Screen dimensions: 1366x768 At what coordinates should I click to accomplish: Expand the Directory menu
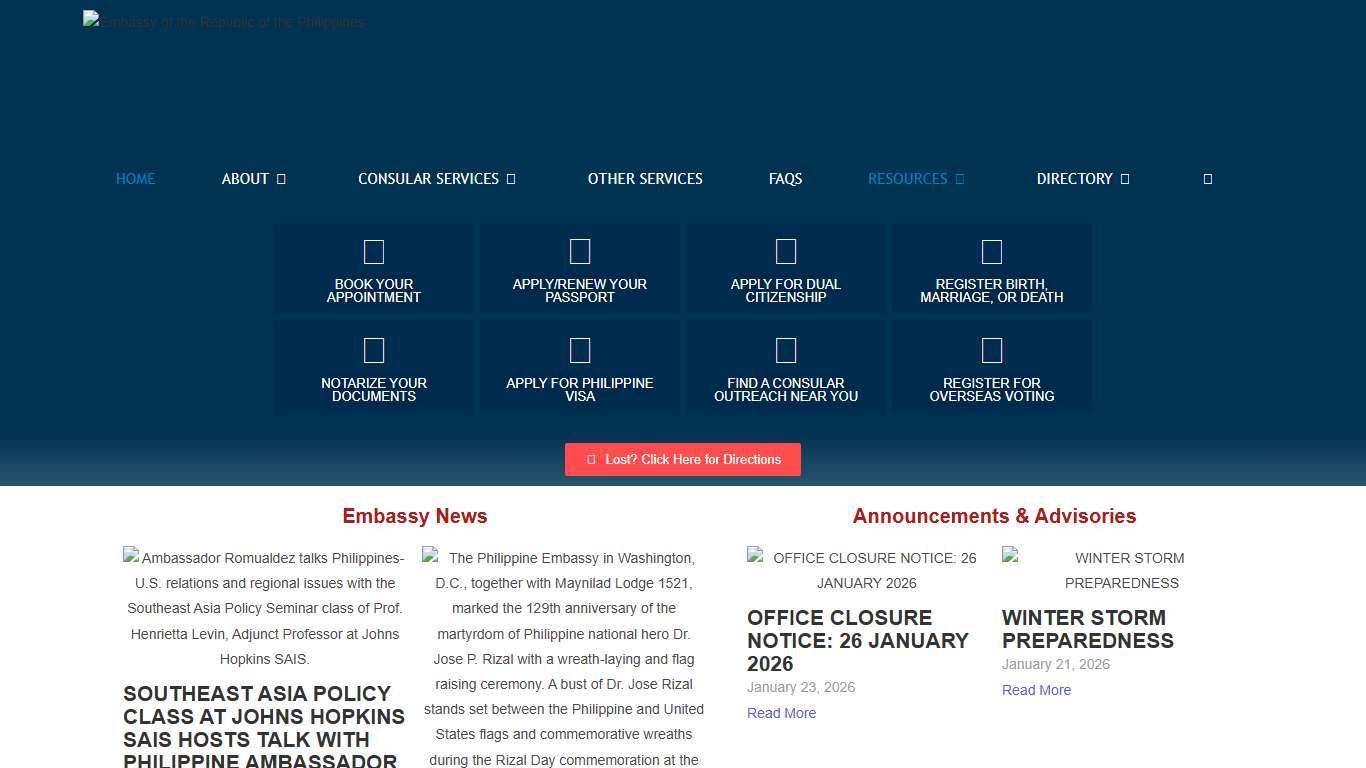click(x=1082, y=179)
